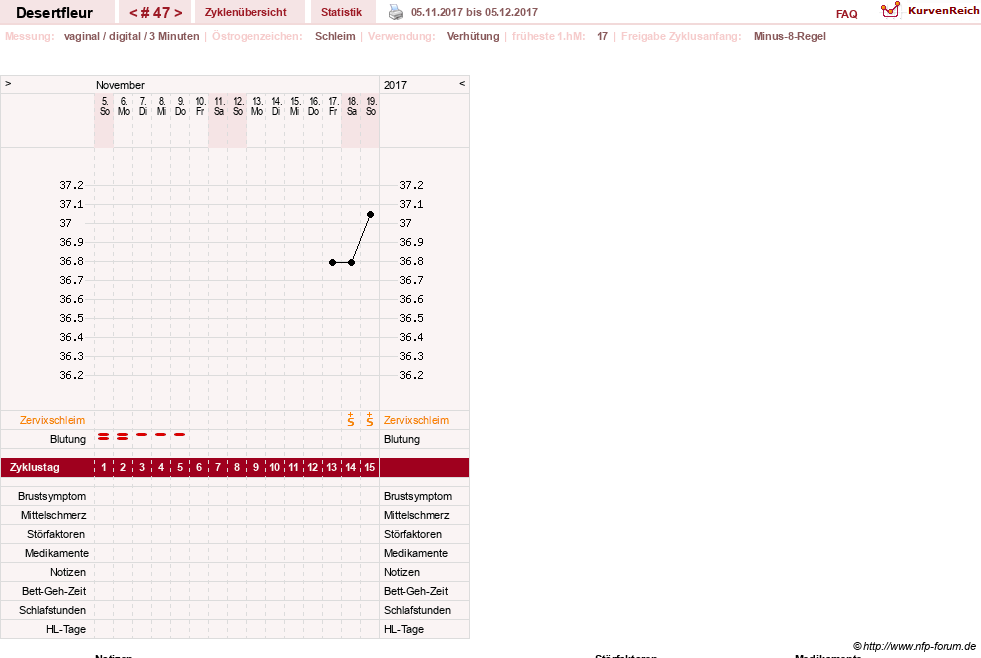Image resolution: width=981 pixels, height=658 pixels.
Task: Click bleeding marker on cycle day 5
Action: click(180, 434)
